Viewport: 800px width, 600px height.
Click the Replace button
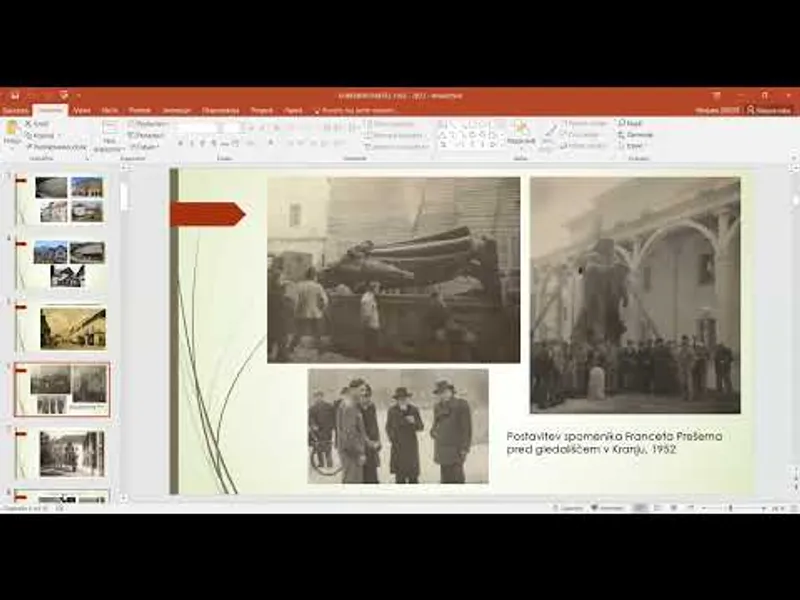pos(636,135)
